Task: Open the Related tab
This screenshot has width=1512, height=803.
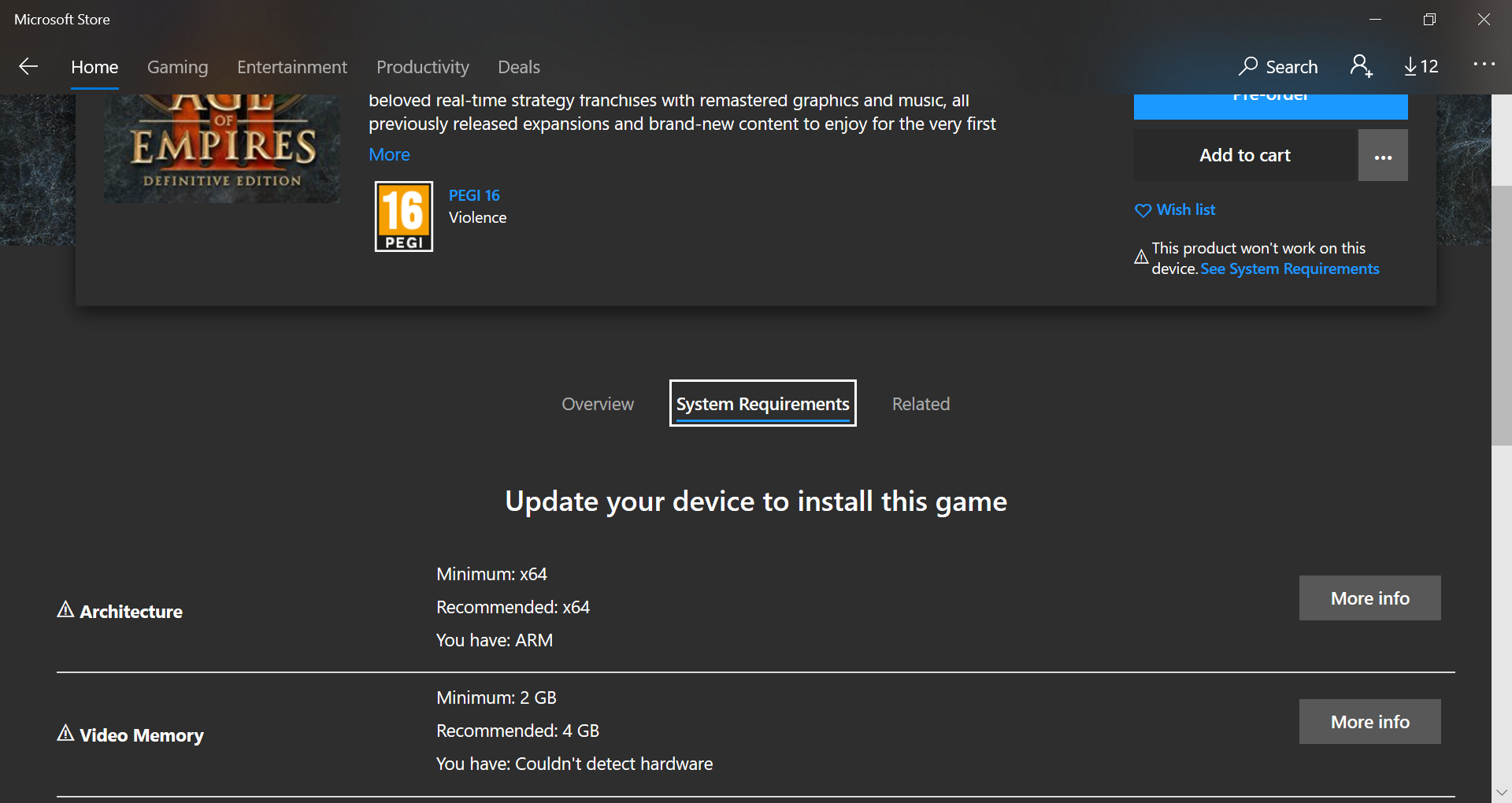Action: (921, 404)
